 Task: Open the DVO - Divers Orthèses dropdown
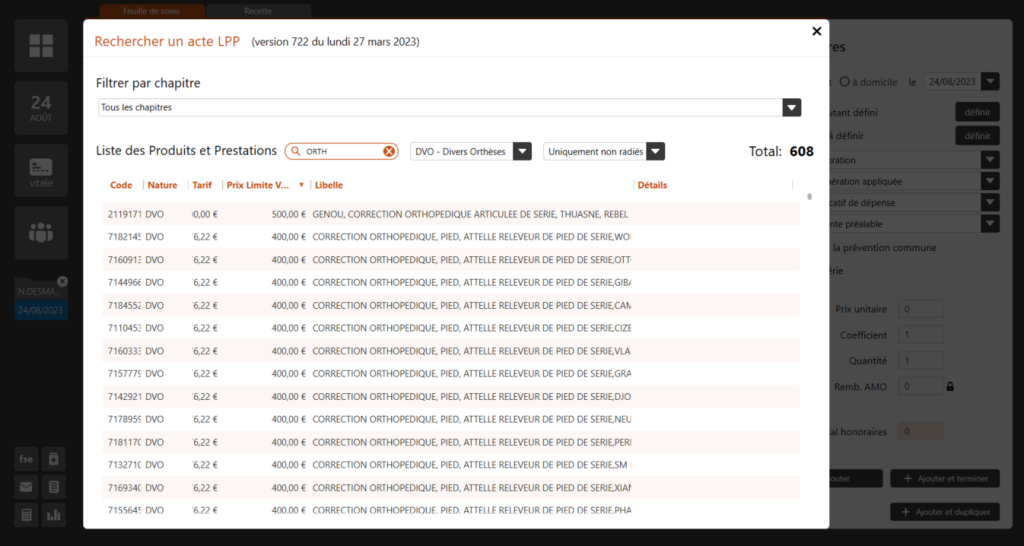click(x=522, y=151)
